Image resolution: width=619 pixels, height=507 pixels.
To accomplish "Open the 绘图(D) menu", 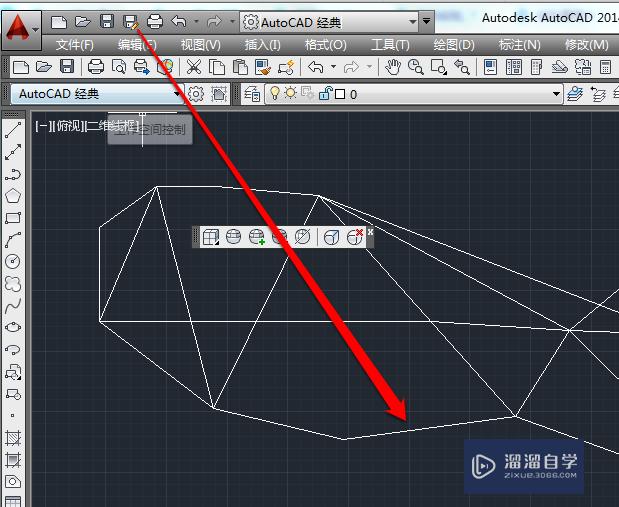I will coord(454,45).
